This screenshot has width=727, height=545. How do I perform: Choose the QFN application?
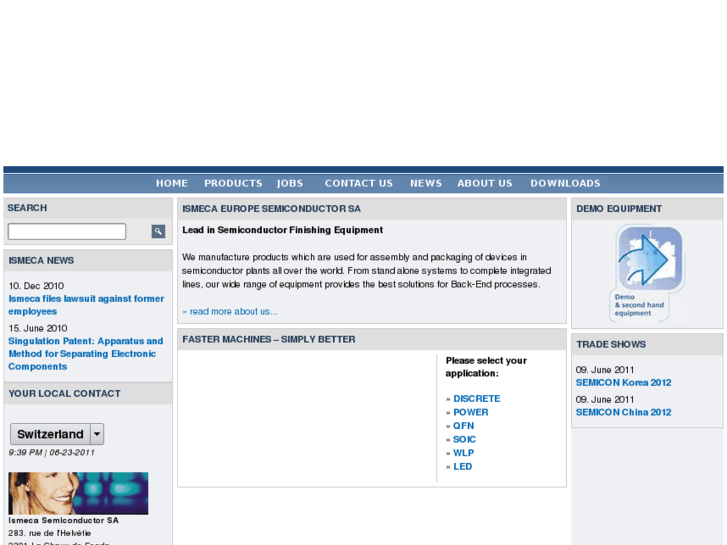[463, 425]
